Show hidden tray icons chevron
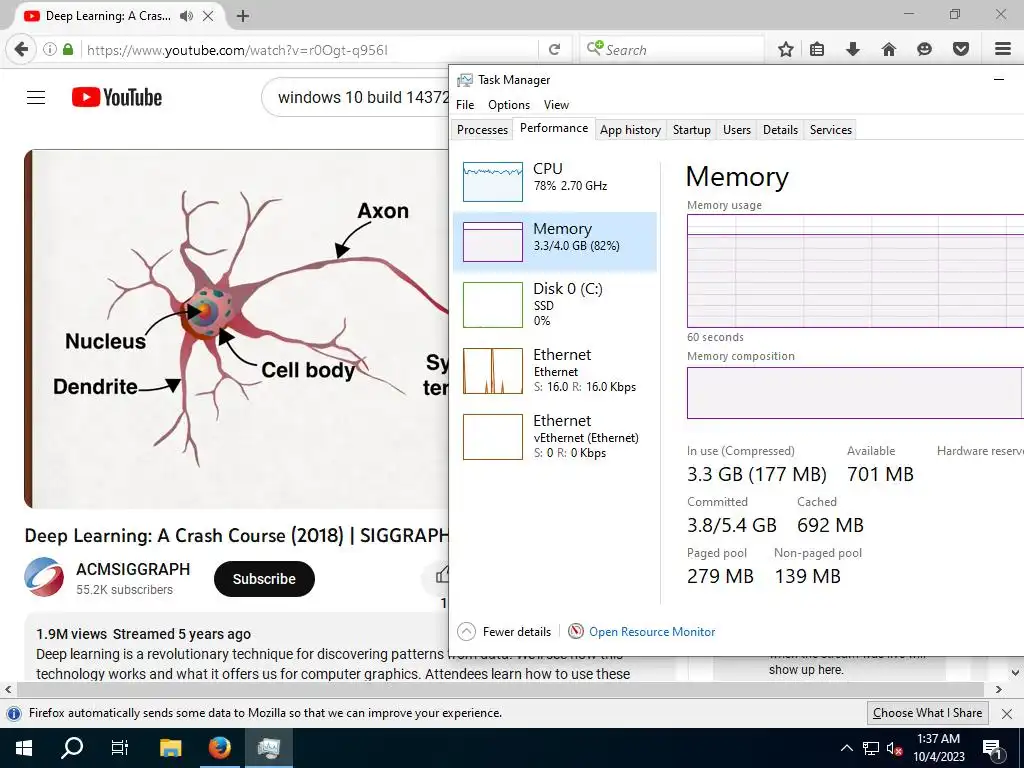 coord(846,748)
